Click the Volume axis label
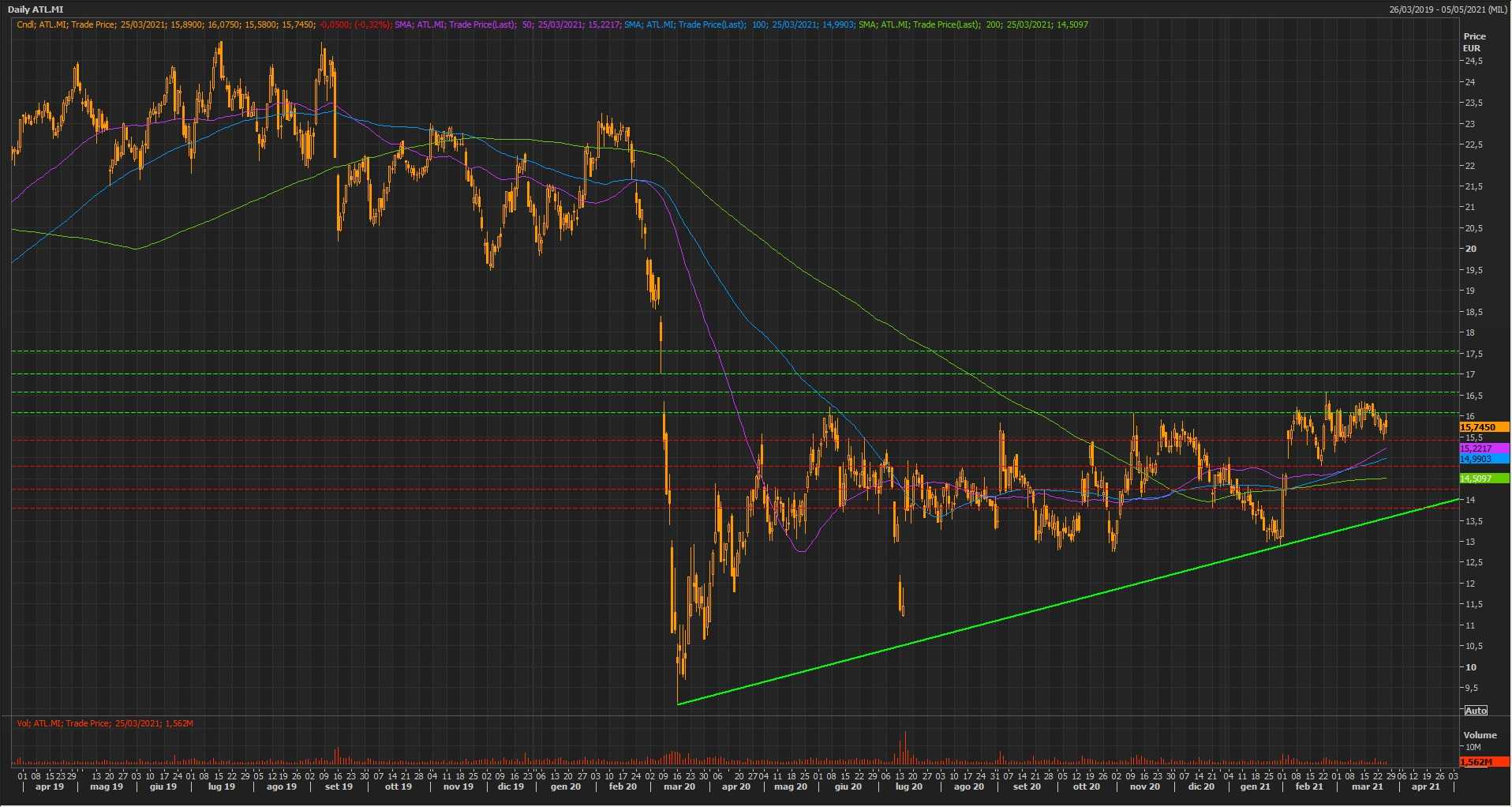The image size is (1512, 807). (1480, 735)
